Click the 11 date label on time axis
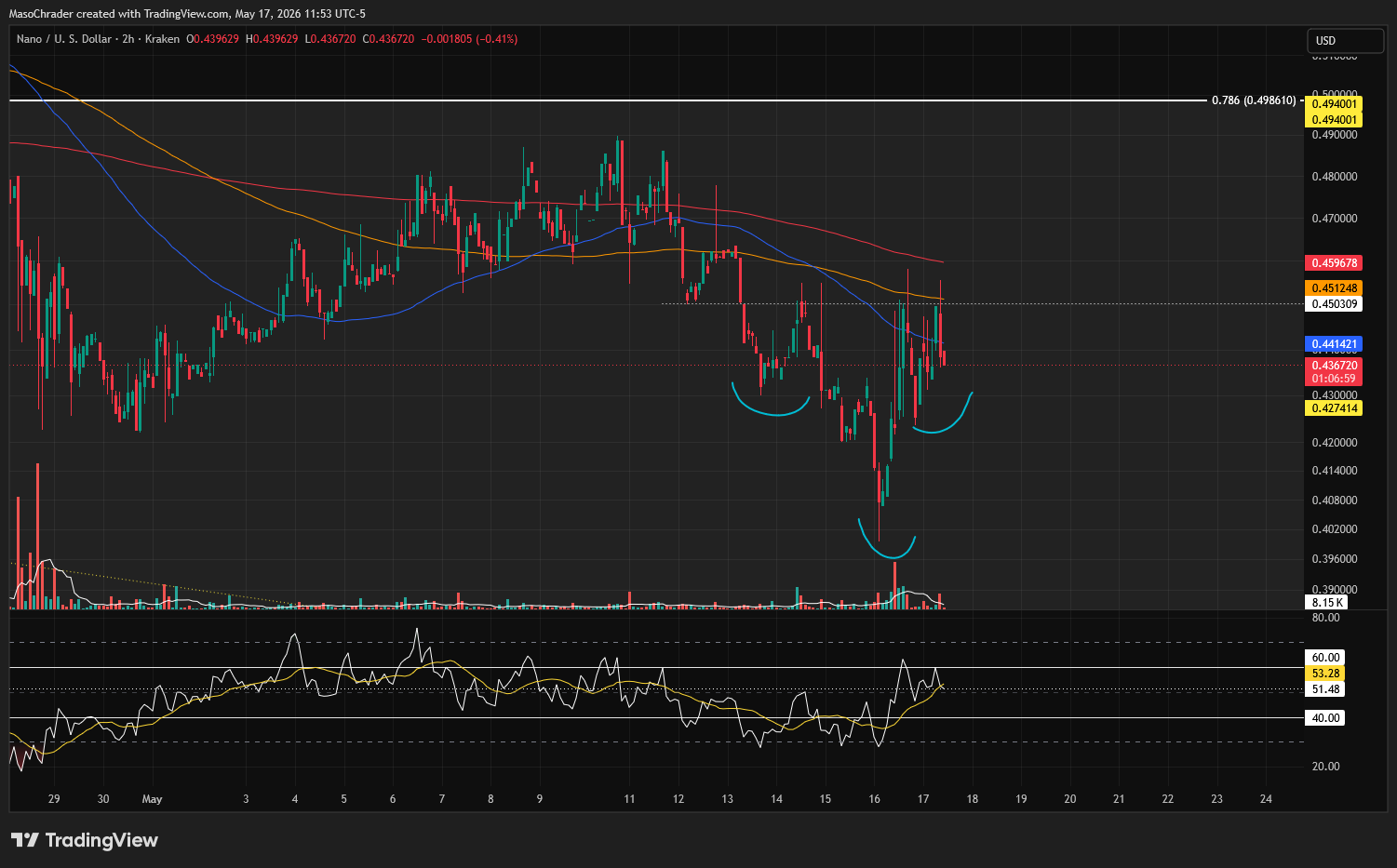This screenshot has width=1397, height=868. point(630,799)
